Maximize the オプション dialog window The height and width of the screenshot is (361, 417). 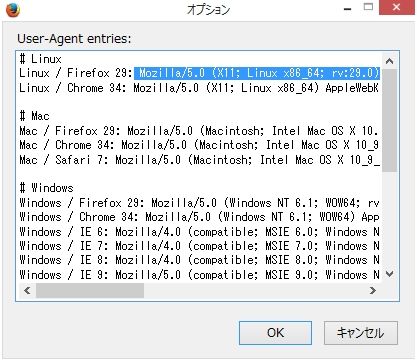pos(368,7)
